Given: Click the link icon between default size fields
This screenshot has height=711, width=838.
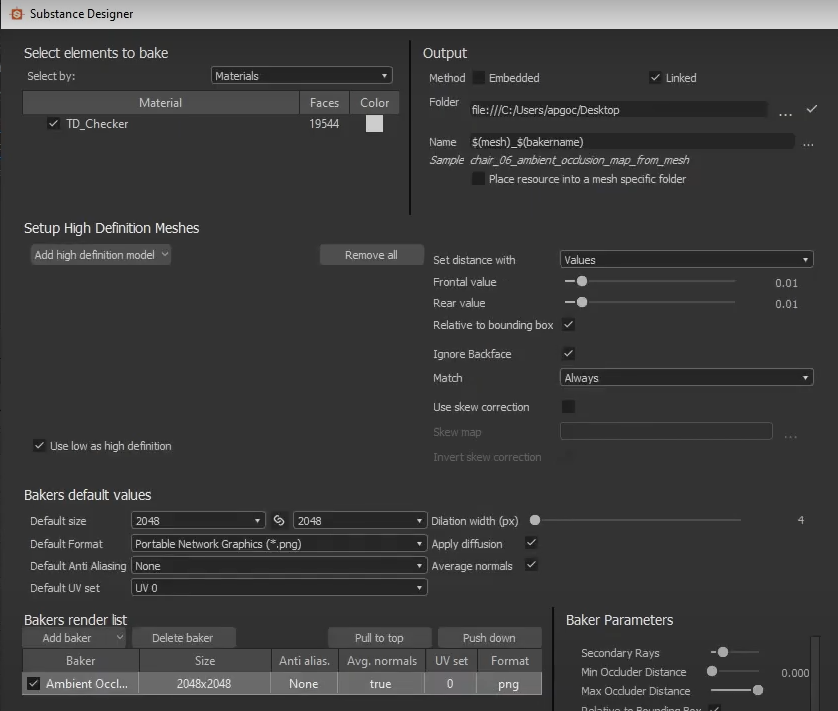Looking at the screenshot, I should coord(279,520).
